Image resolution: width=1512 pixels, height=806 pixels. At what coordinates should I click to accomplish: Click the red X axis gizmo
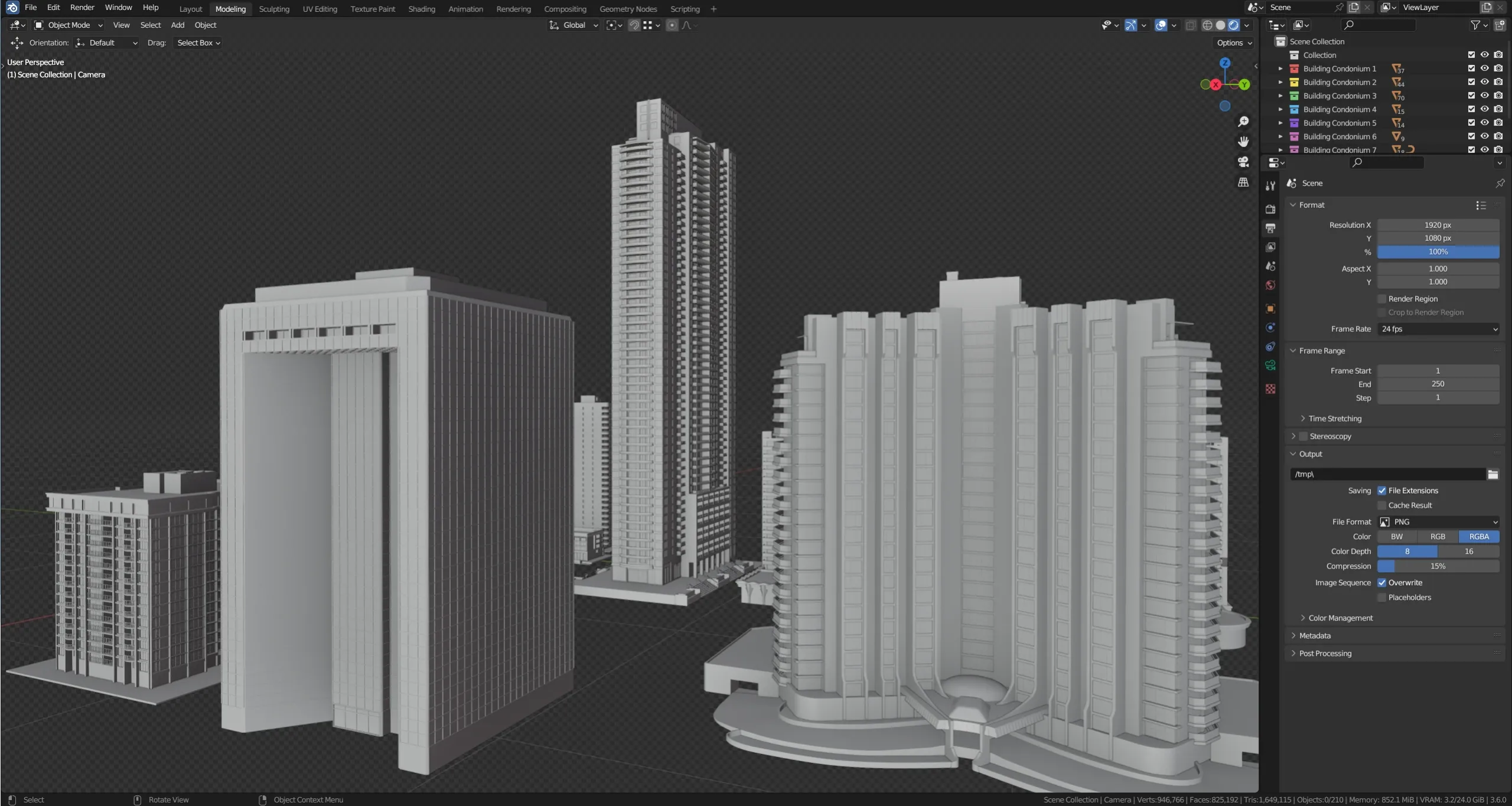1215,84
